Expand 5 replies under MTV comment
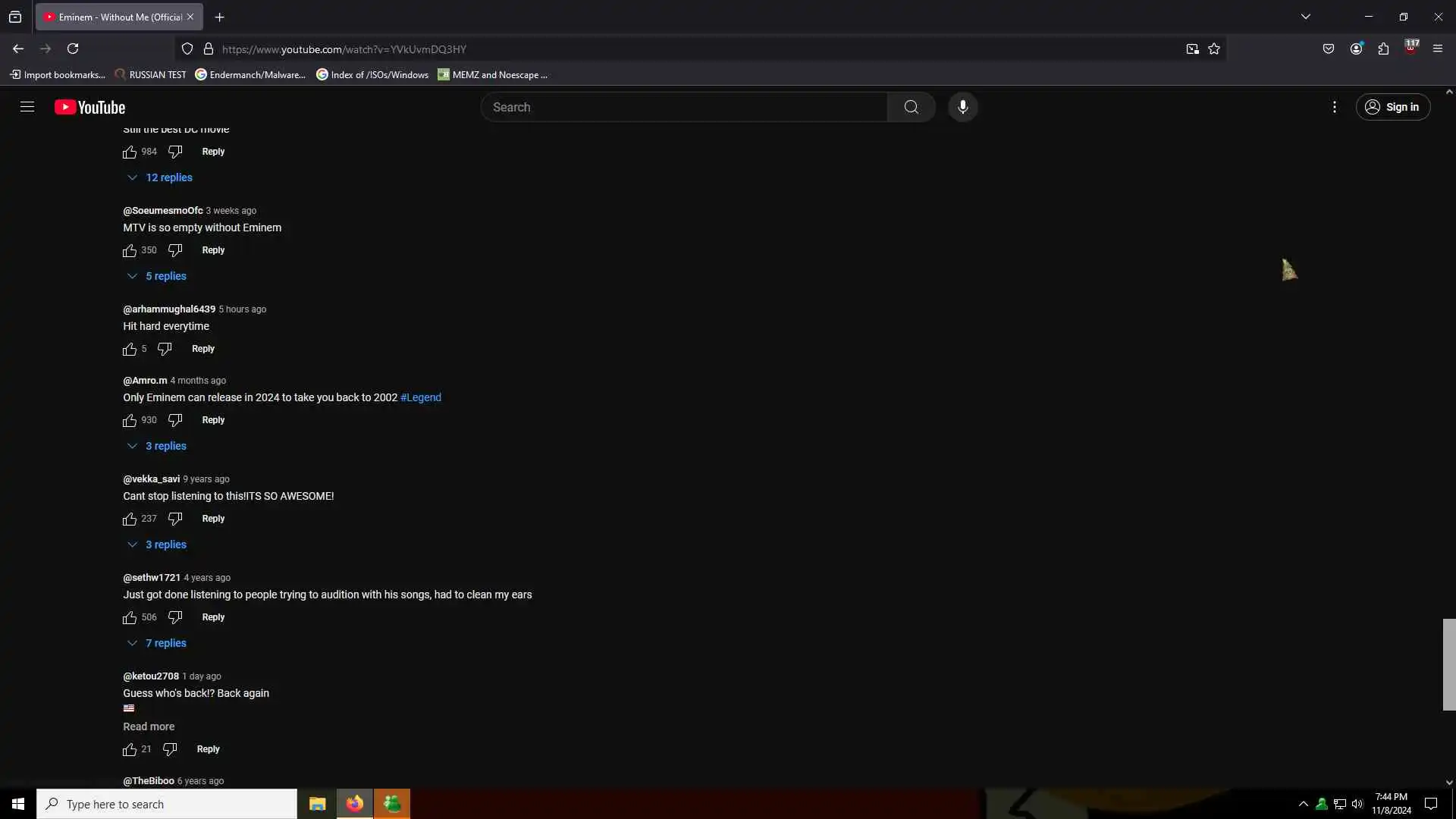Image resolution: width=1456 pixels, height=819 pixels. point(165,276)
